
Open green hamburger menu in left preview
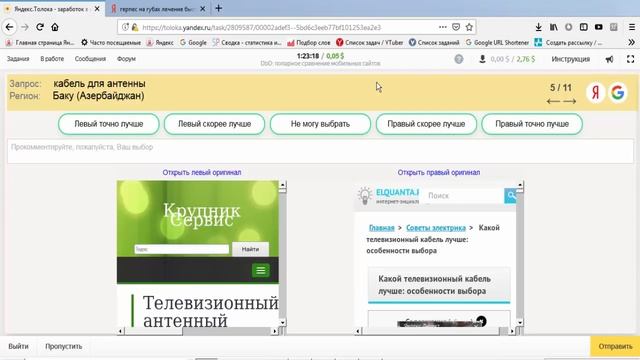point(260,270)
